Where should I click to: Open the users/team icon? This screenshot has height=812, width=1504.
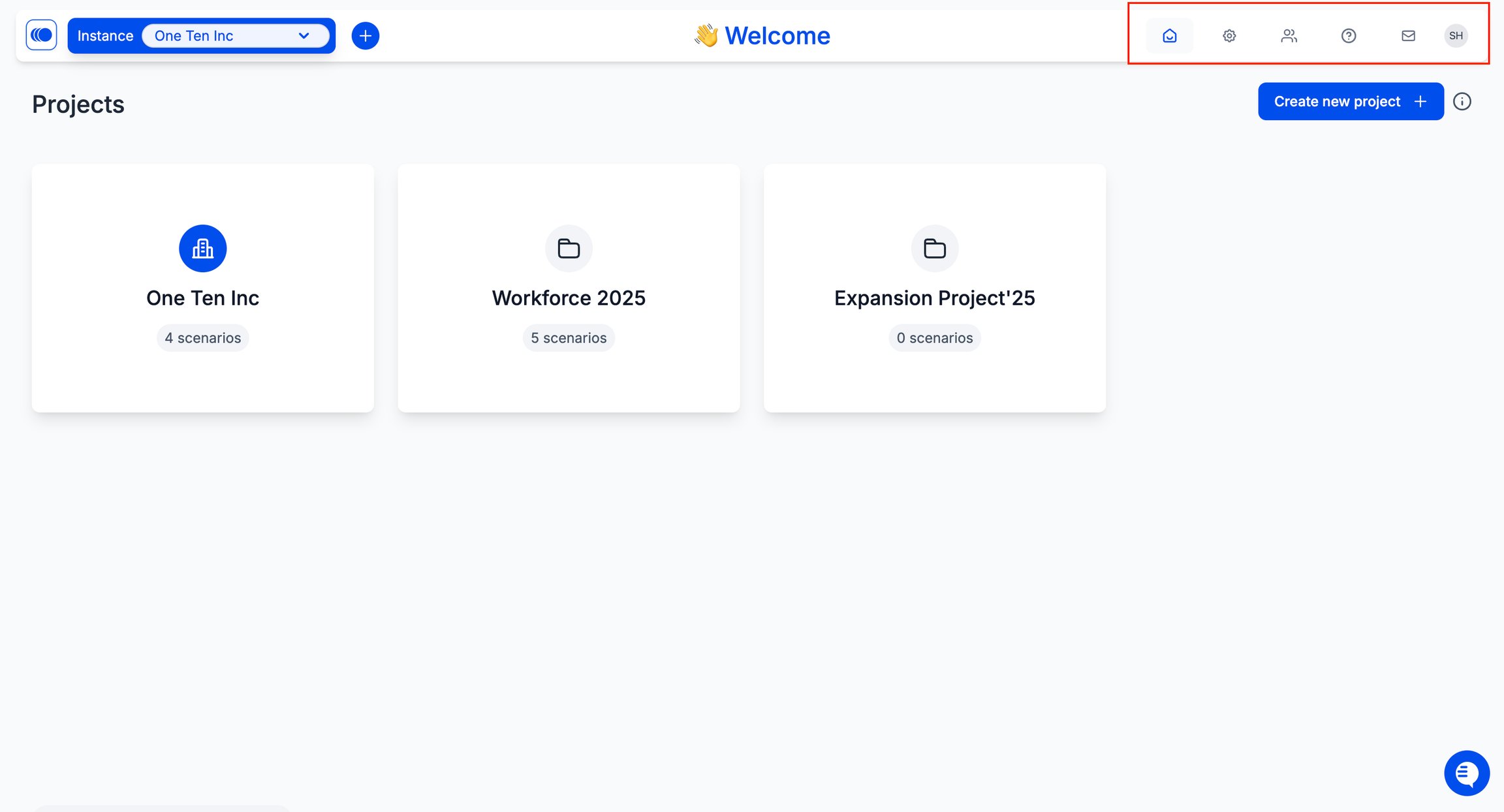coord(1289,36)
